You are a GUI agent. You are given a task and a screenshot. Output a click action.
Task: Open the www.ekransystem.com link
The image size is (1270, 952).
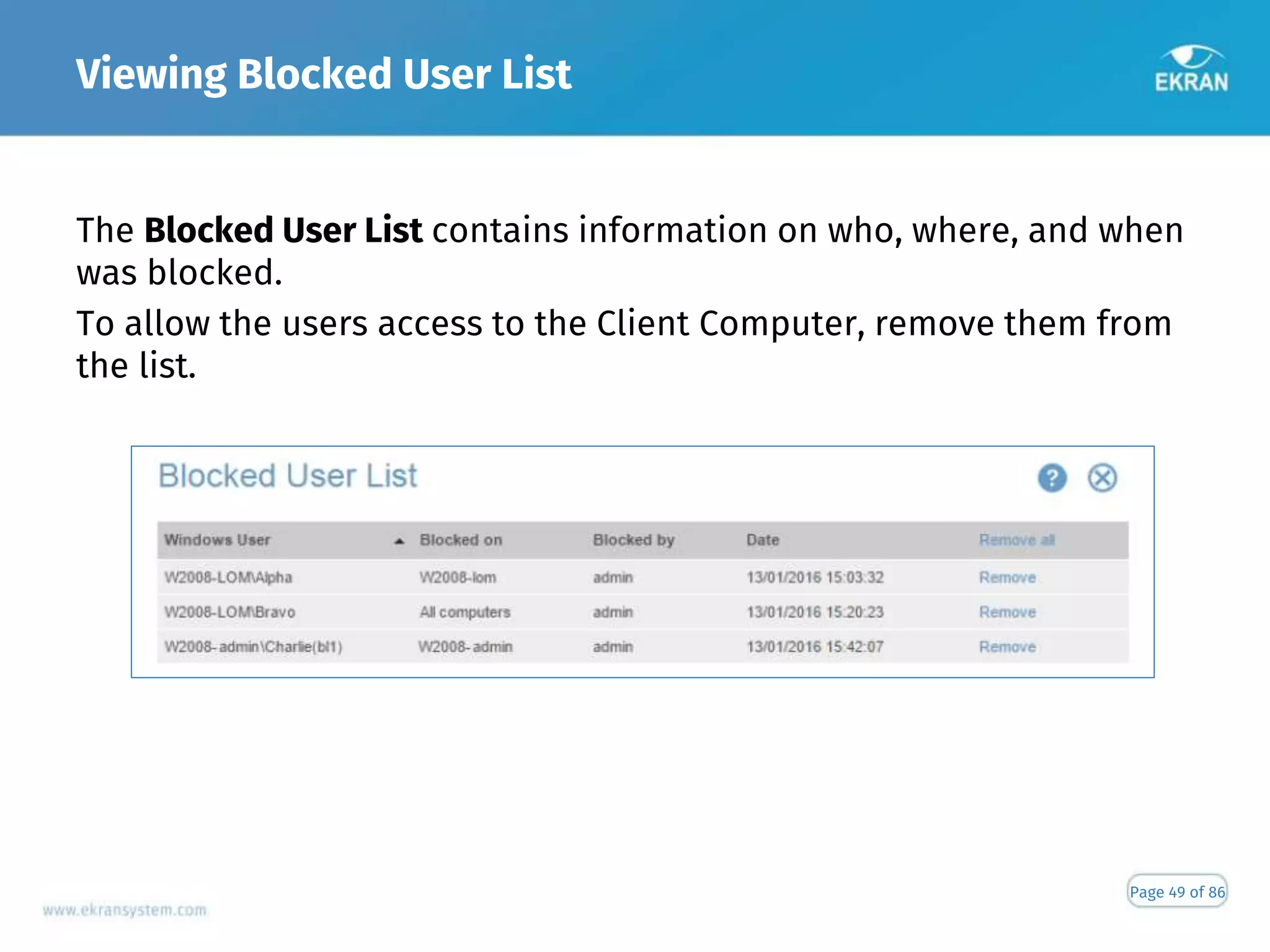(125, 910)
